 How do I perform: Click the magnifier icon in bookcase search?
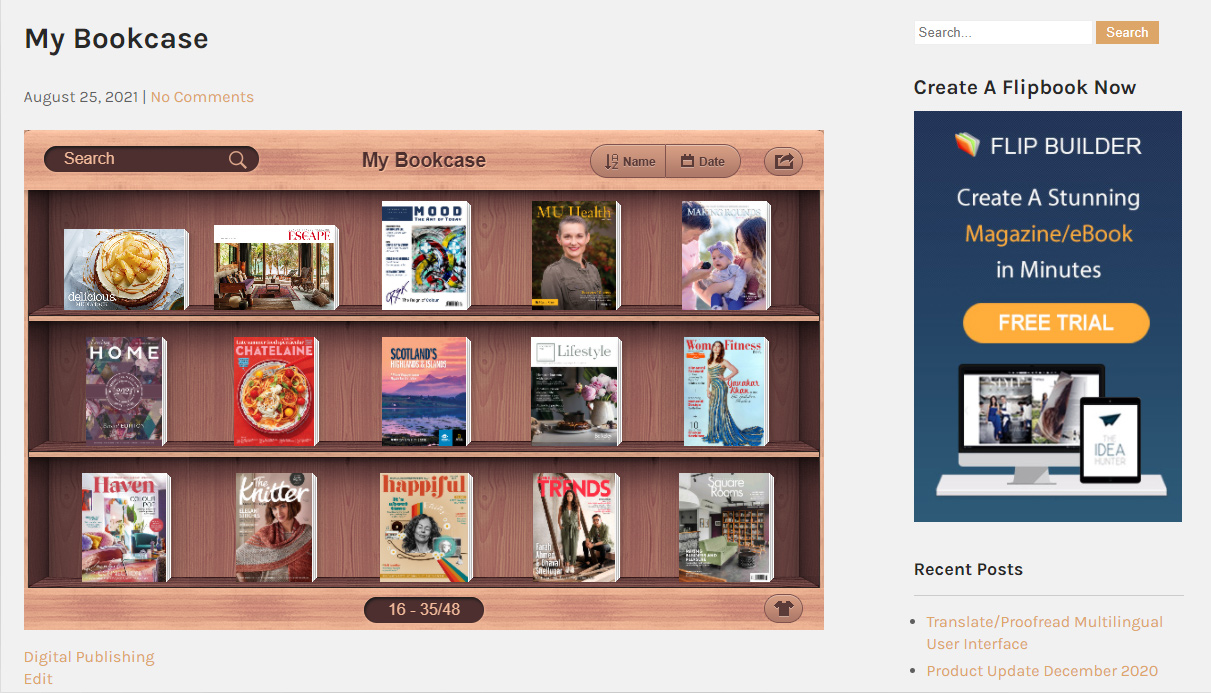click(x=238, y=160)
